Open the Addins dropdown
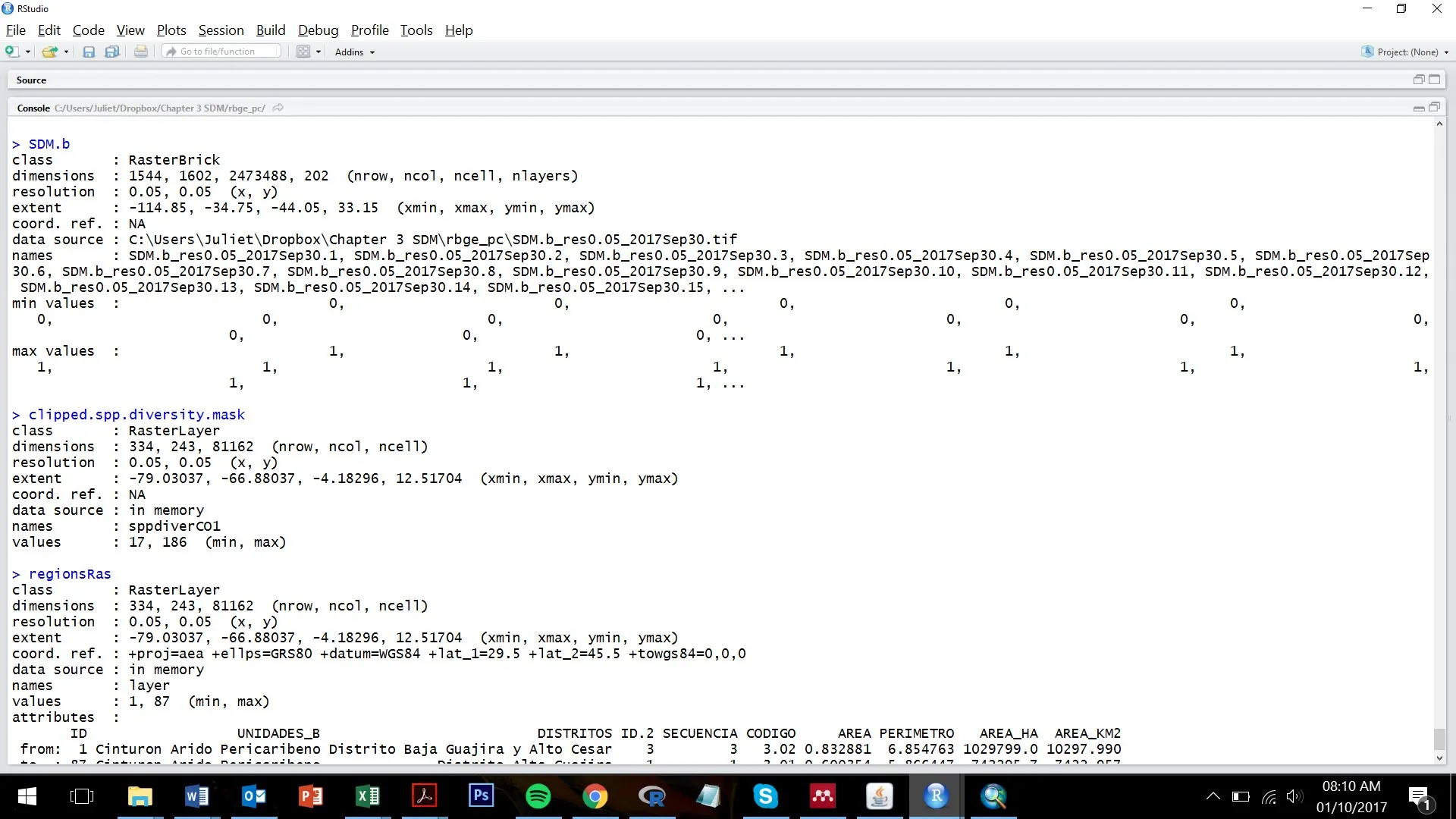This screenshot has width=1456, height=819. click(x=355, y=52)
